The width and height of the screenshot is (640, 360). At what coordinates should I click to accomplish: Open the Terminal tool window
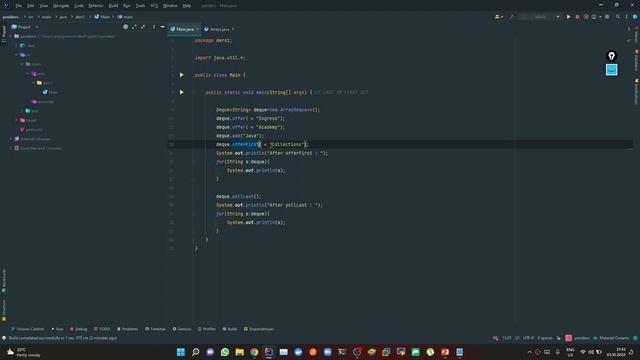click(155, 329)
